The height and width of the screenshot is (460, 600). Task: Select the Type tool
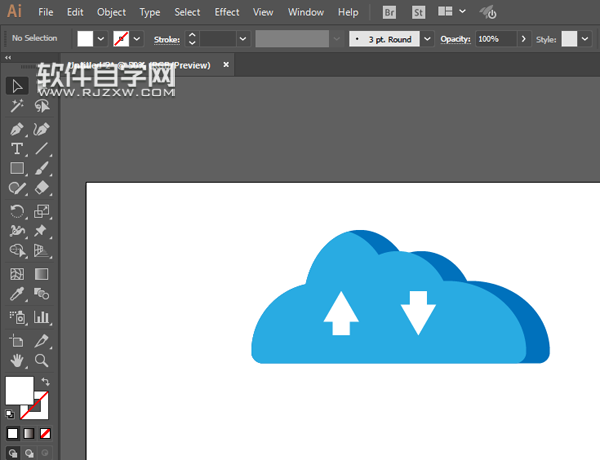17,149
